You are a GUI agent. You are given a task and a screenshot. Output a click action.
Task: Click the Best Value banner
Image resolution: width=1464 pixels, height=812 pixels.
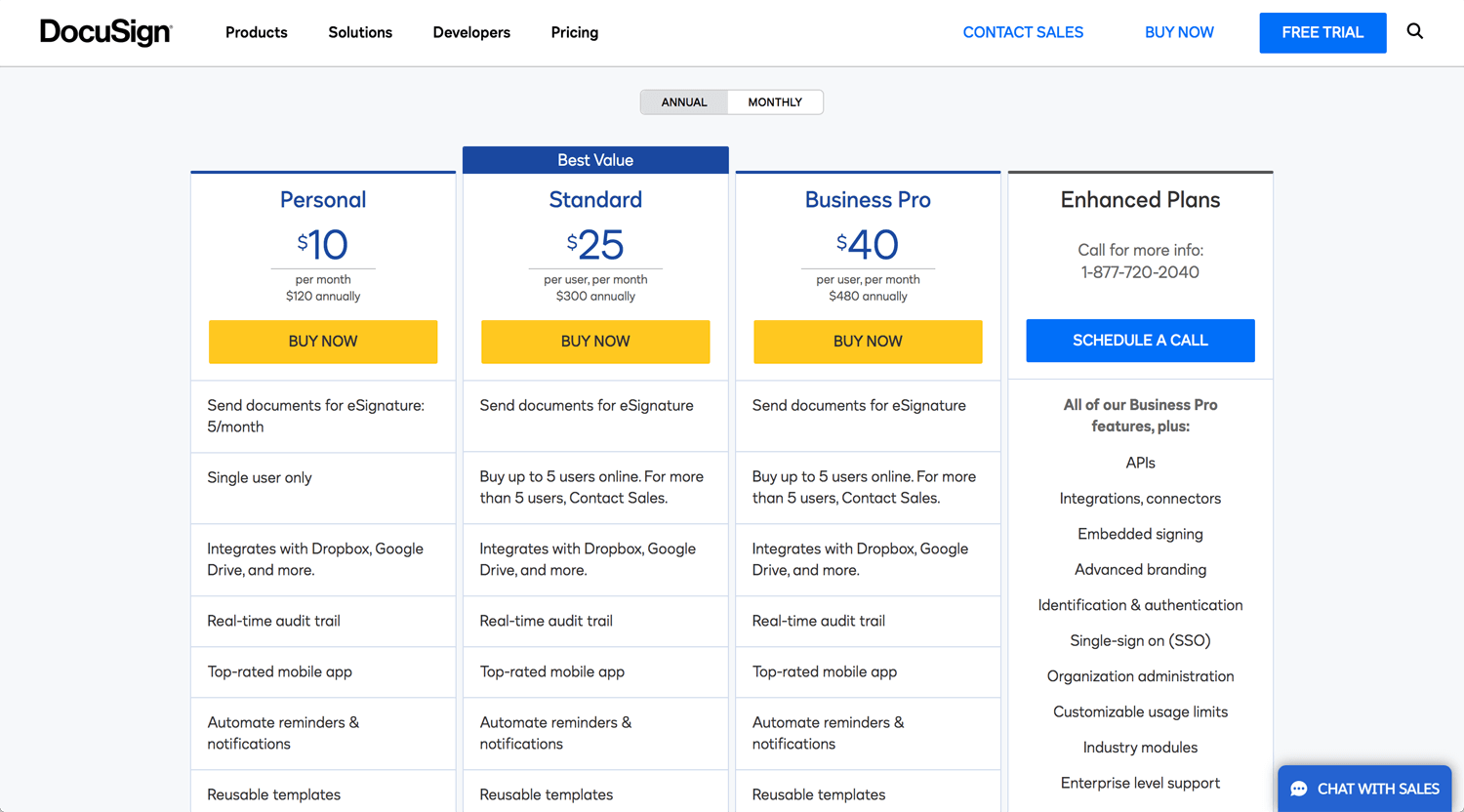(595, 160)
